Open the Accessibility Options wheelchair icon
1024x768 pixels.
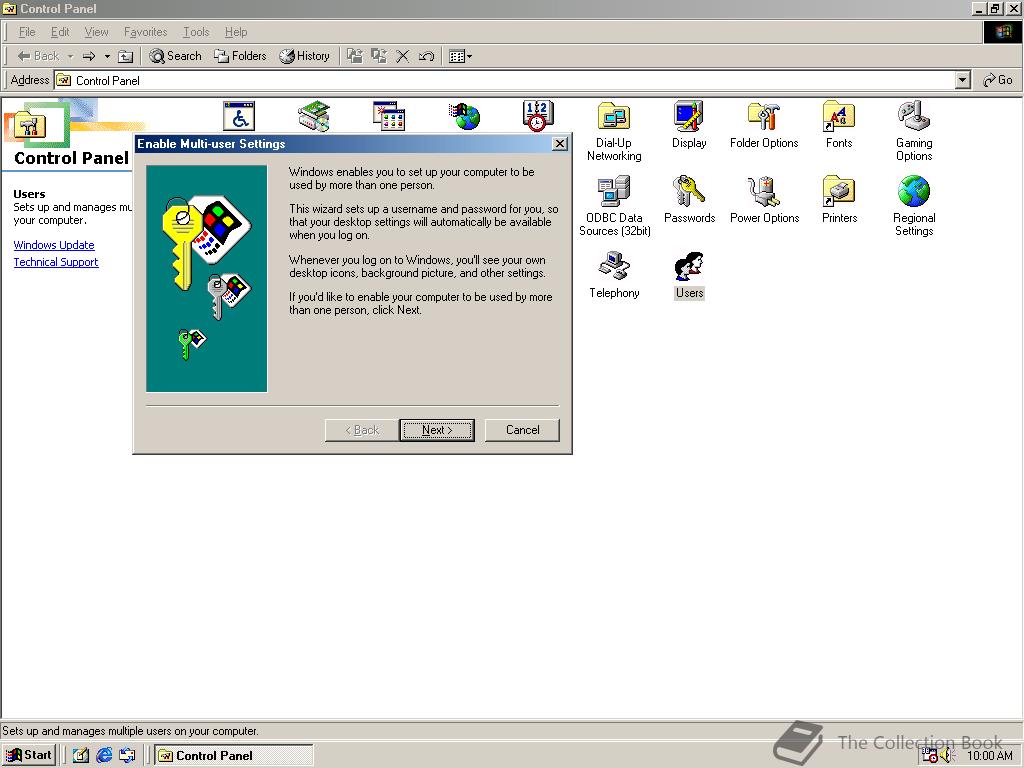[239, 116]
